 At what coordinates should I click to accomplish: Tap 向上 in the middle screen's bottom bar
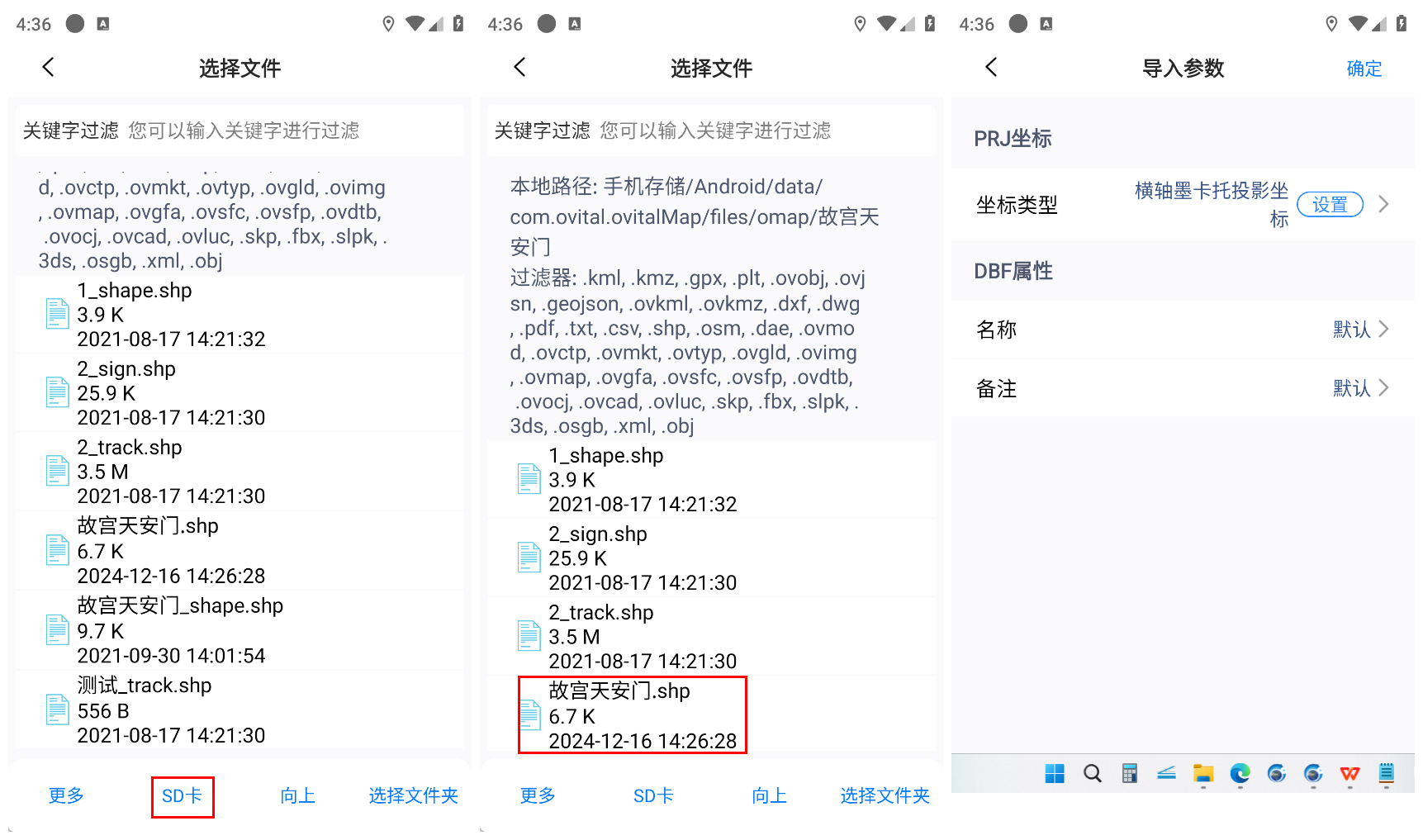click(769, 795)
